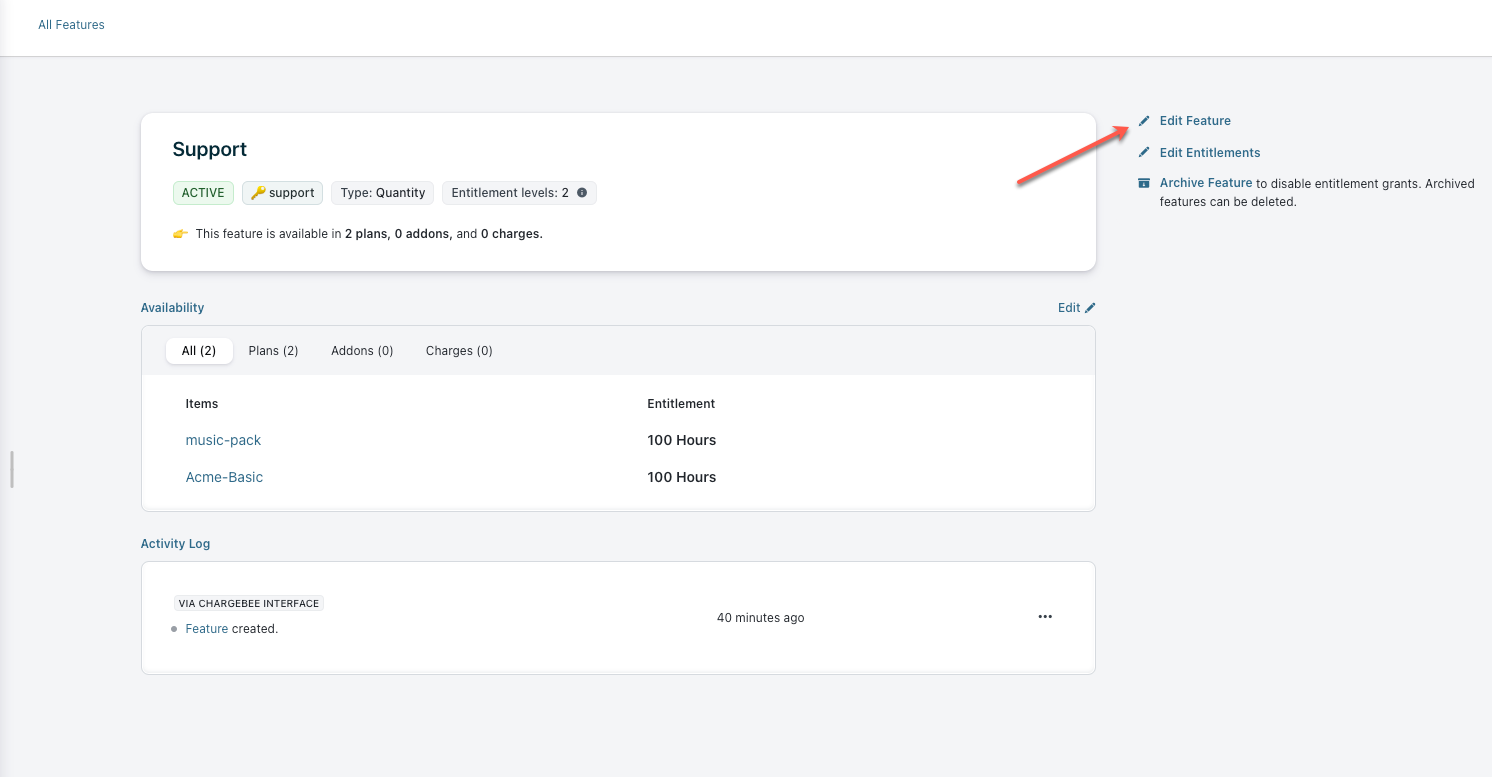Click the pencil icon next to Availability Edit
Screen dimensions: 1492x777
1090,308
